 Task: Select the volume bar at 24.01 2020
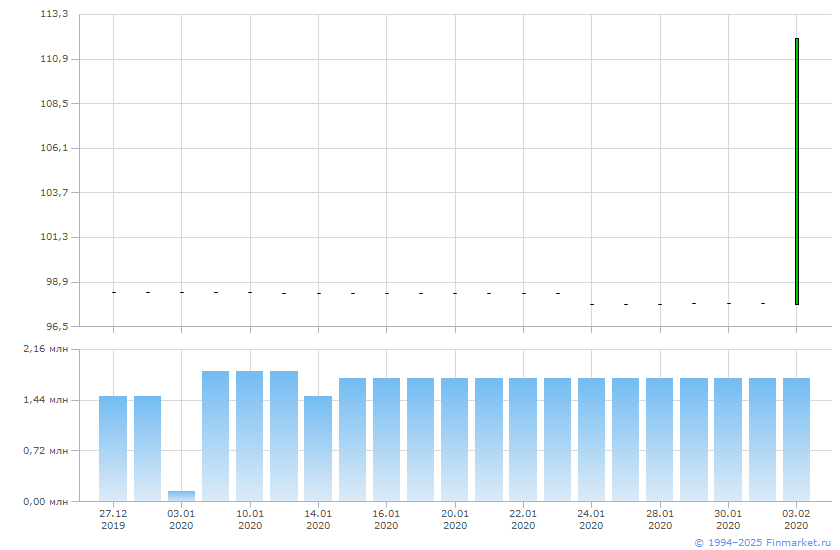[591, 440]
